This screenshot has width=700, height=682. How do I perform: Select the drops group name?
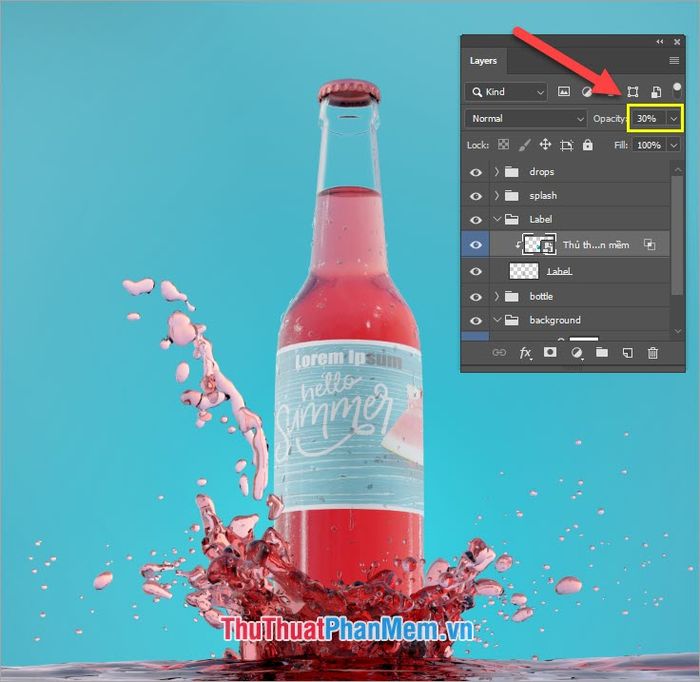tap(542, 172)
